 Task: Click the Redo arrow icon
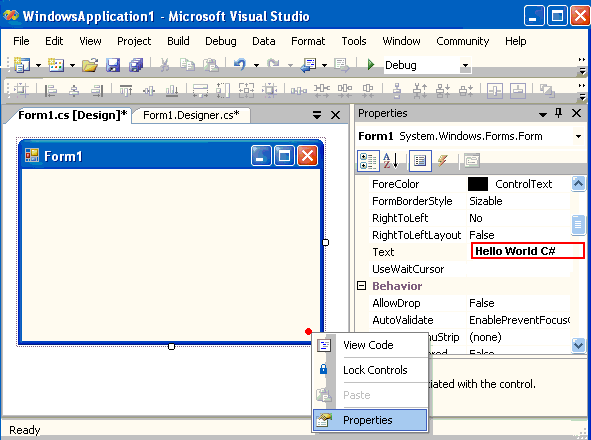point(273,65)
